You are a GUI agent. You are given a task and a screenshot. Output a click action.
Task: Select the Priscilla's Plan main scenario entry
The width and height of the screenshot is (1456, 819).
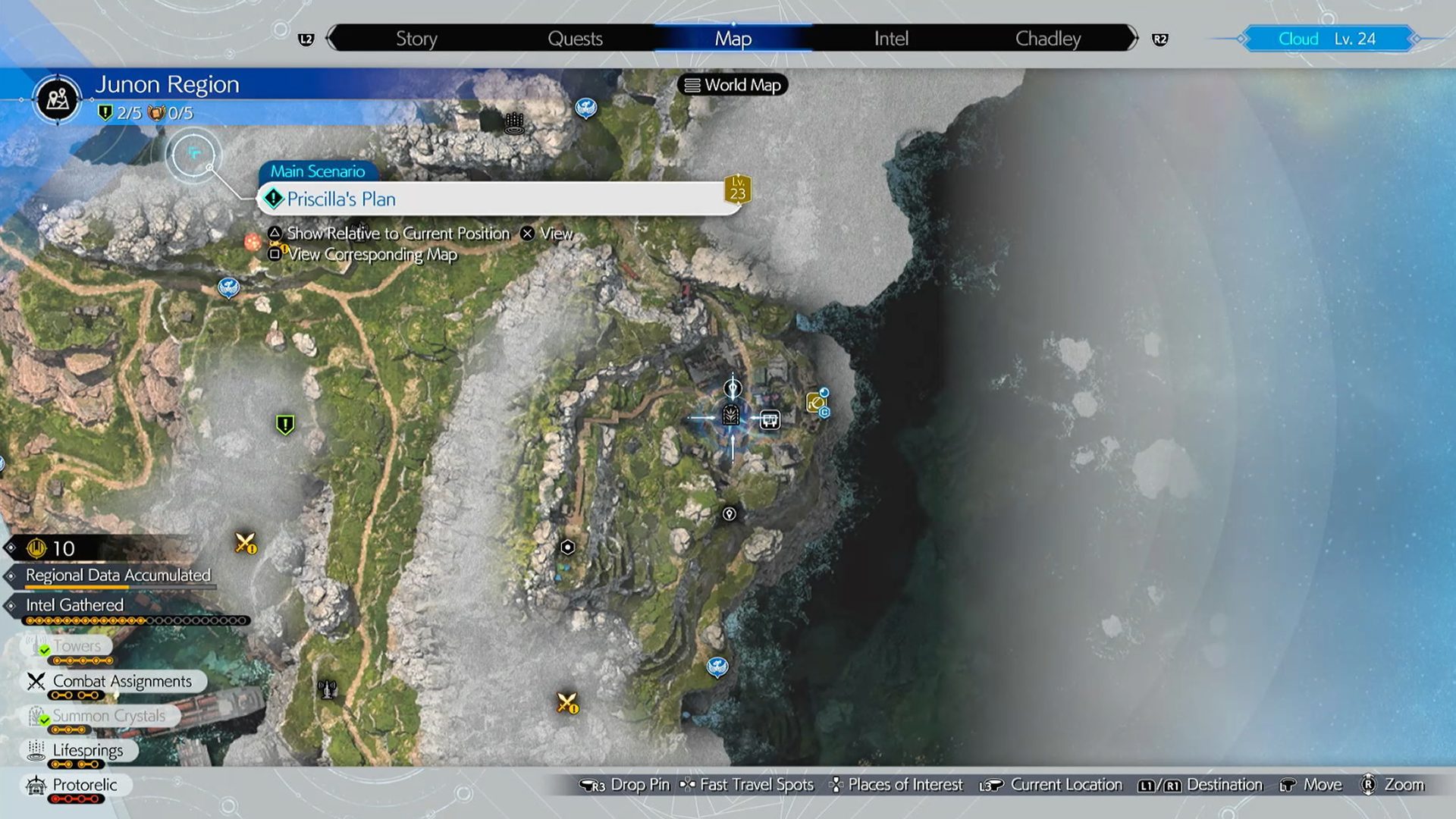497,199
